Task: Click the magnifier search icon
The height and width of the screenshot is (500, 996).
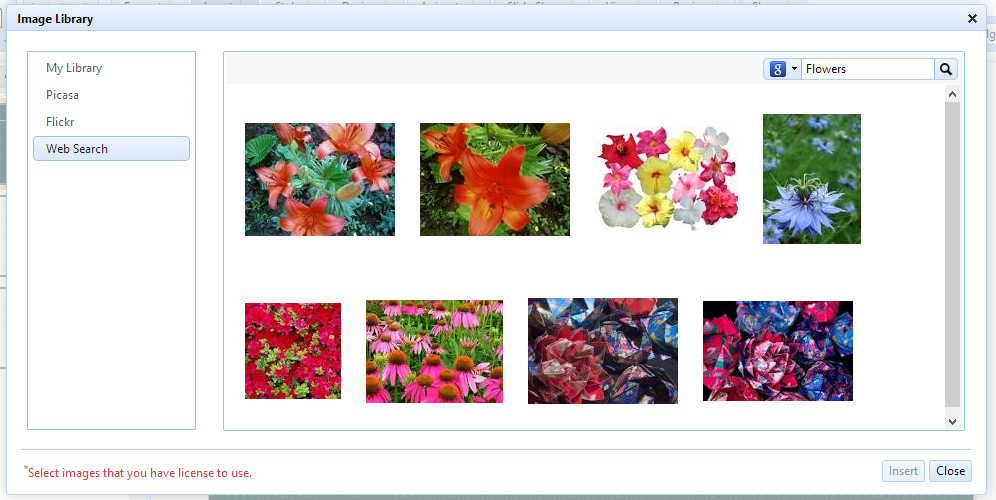Action: [x=945, y=69]
